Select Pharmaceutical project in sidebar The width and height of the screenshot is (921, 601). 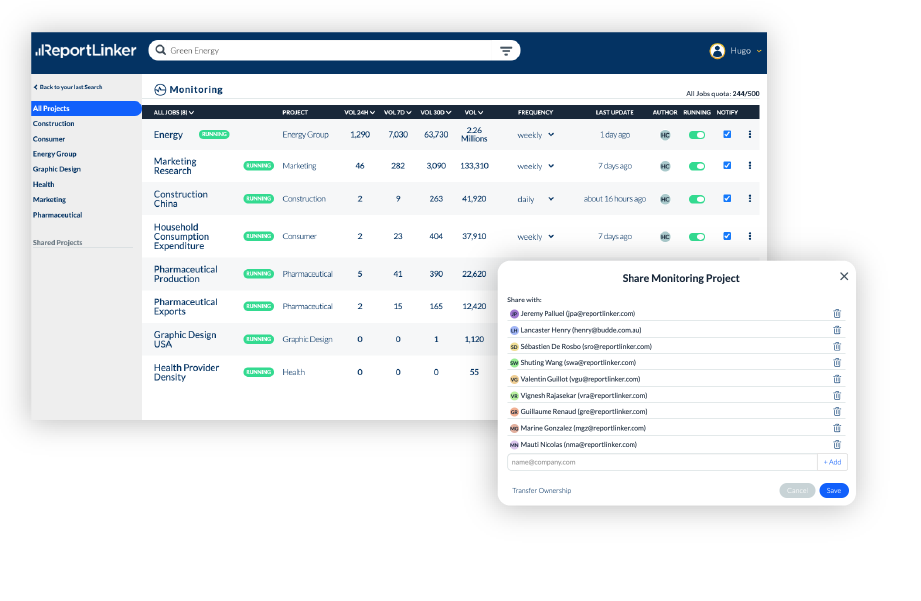click(58, 215)
